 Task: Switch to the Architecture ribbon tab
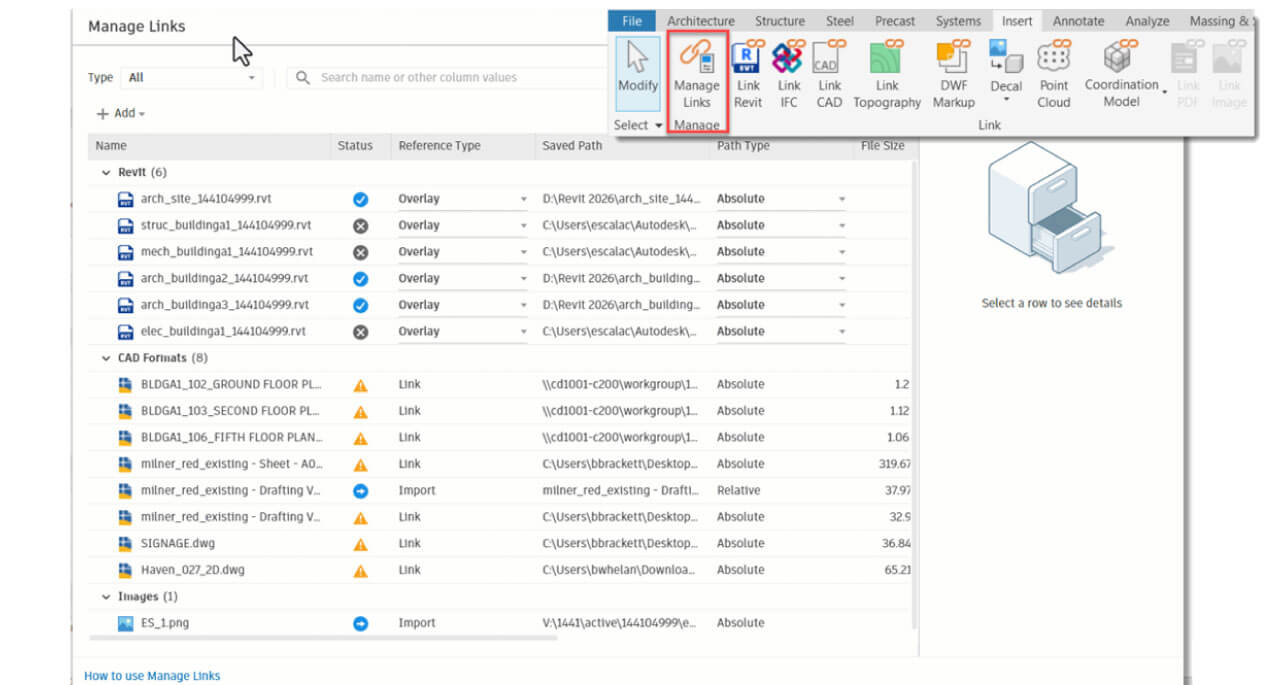[701, 21]
